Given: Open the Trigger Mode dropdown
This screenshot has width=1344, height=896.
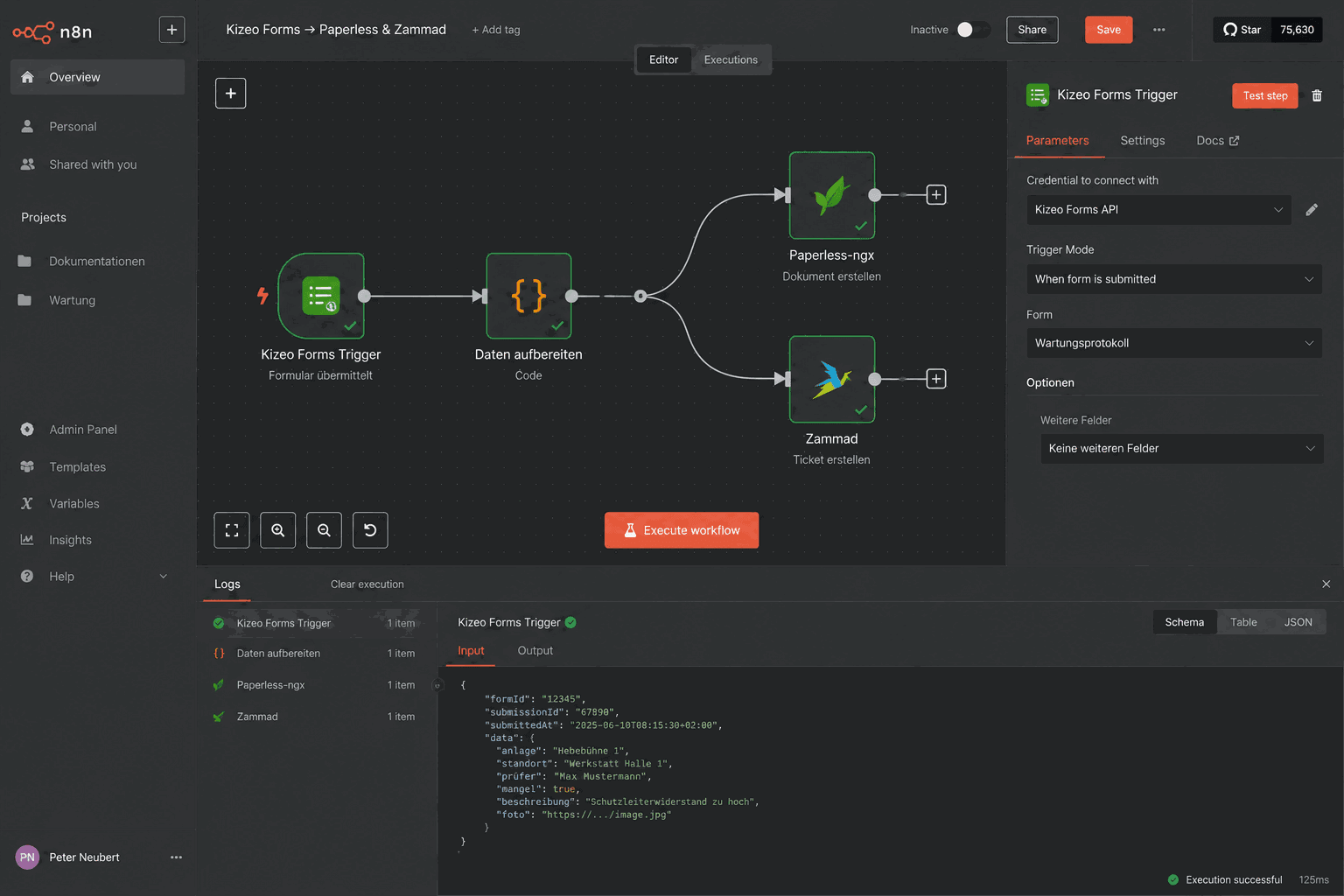Looking at the screenshot, I should point(1174,279).
